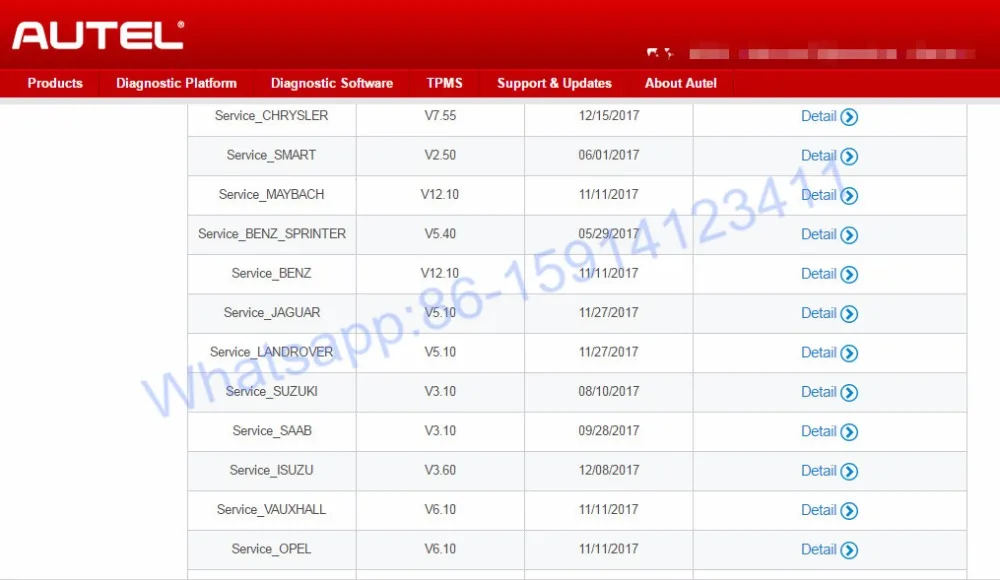Open the Detail link for Service_ISUZU
The width and height of the screenshot is (1000, 580).
pos(818,471)
